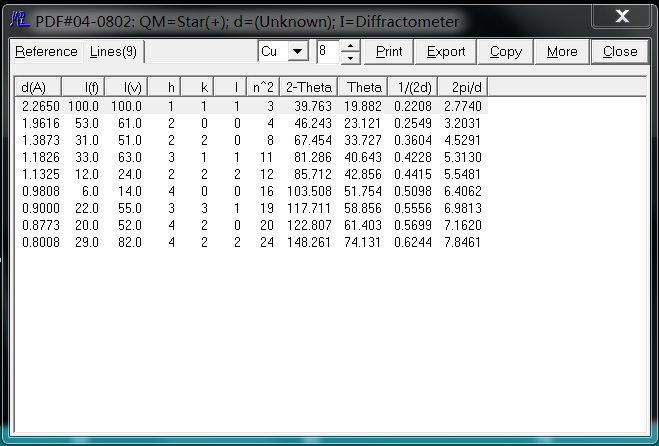Open the More button
659x446 pixels.
click(x=562, y=52)
